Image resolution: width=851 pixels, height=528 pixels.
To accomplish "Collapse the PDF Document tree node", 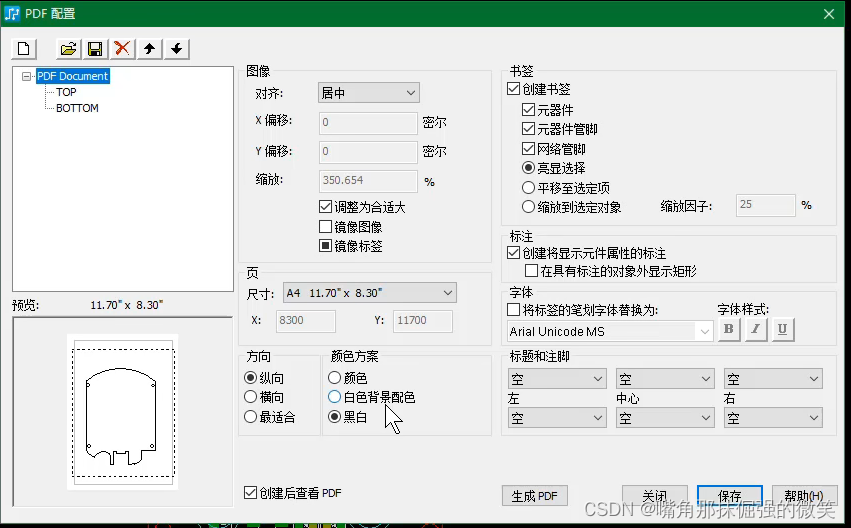I will (x=27, y=76).
